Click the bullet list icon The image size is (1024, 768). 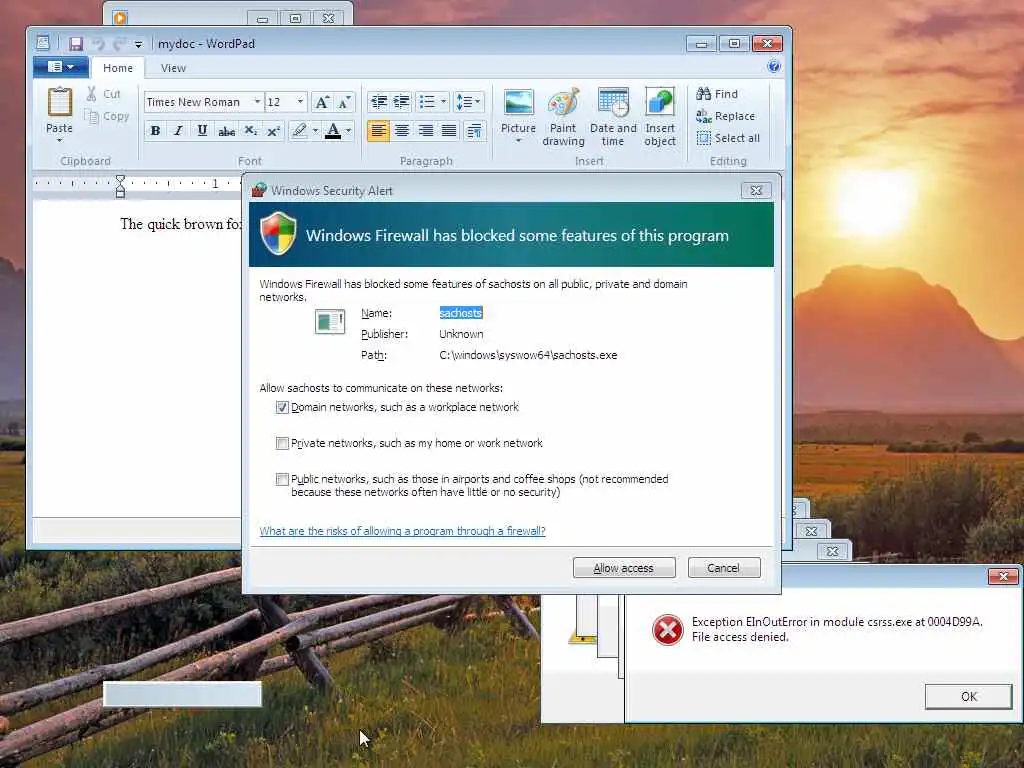[427, 102]
